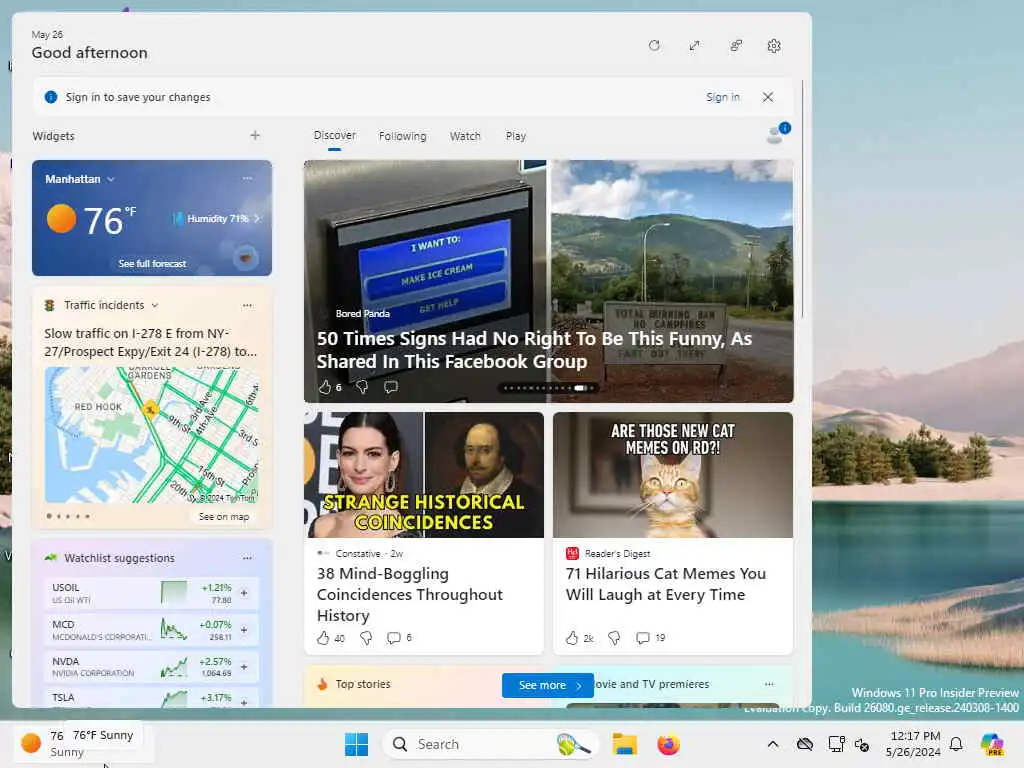Add NVDA to watchlist
Viewport: 1024px width, 768px height.
click(x=244, y=667)
